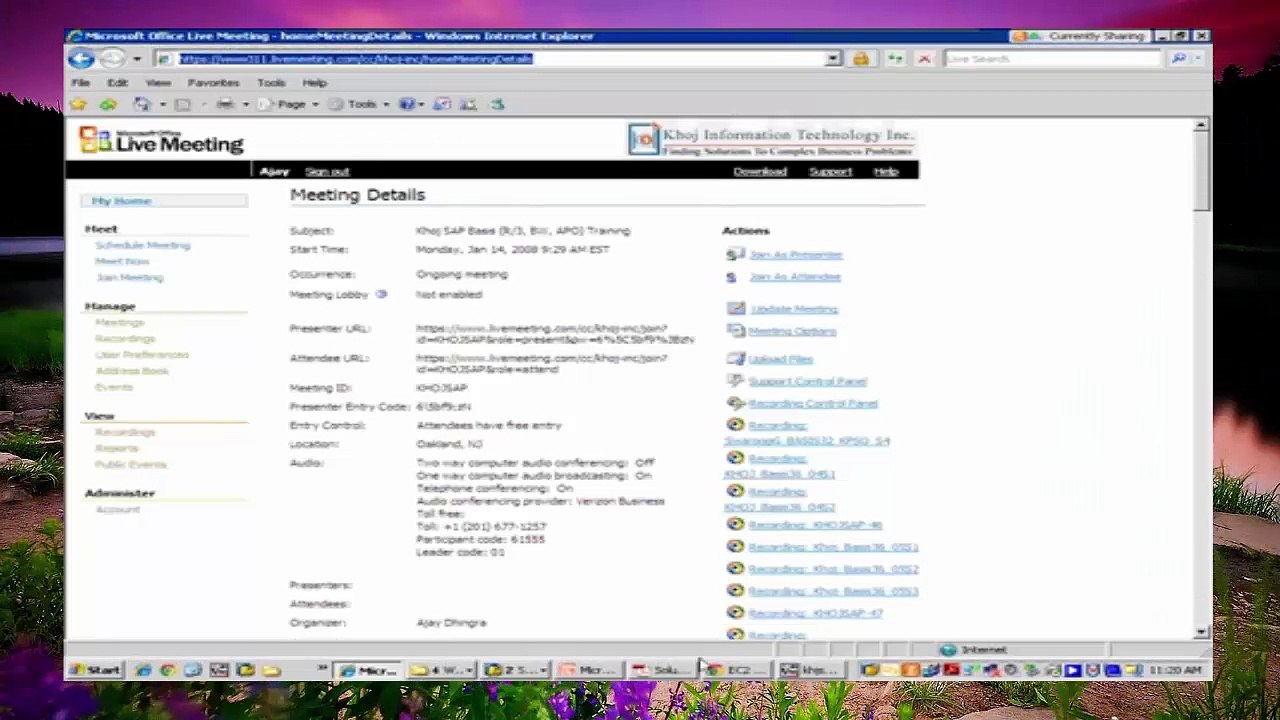
Task: Click the Office Live Meeting logo
Action: click(x=162, y=140)
